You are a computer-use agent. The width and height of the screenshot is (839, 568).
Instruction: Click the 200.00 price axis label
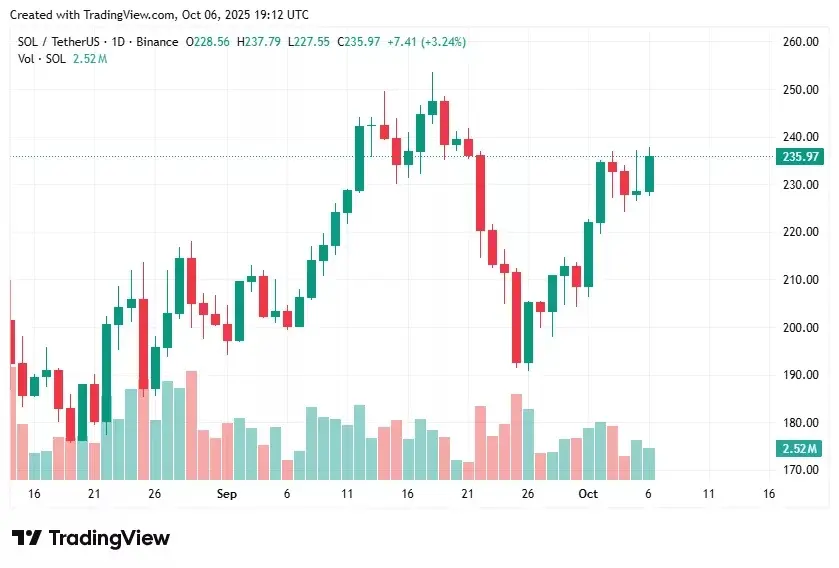tap(800, 328)
